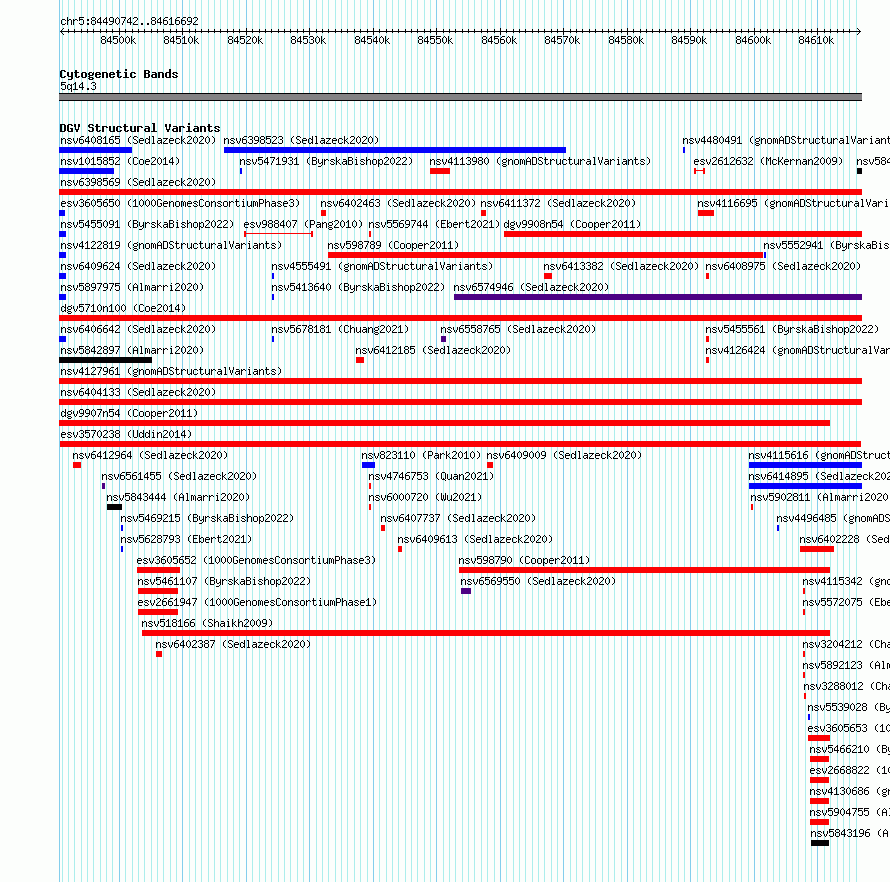Open nsv6412964 (Sedlazeck2020)

150,455
